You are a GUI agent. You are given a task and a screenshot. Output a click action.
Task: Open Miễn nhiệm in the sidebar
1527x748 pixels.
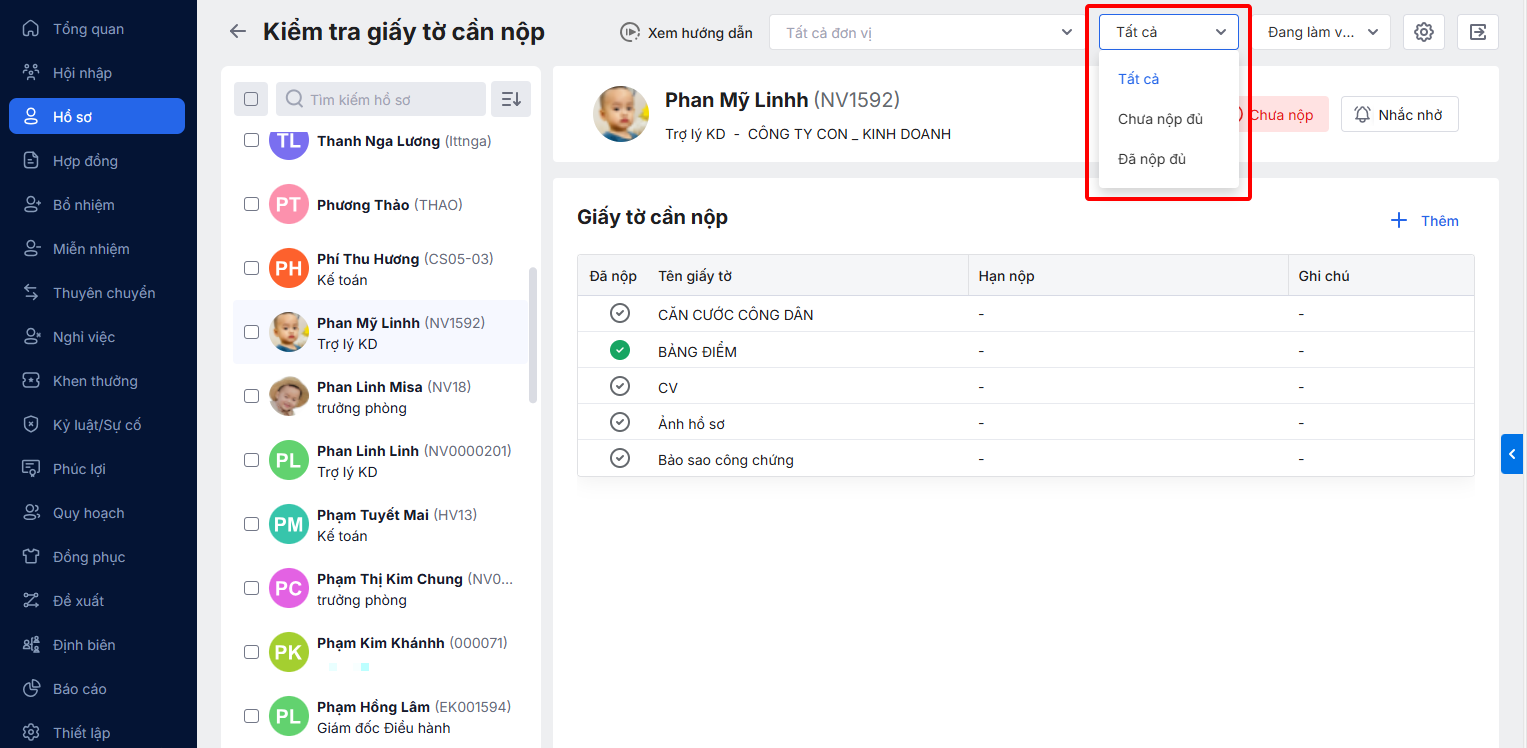tap(97, 249)
